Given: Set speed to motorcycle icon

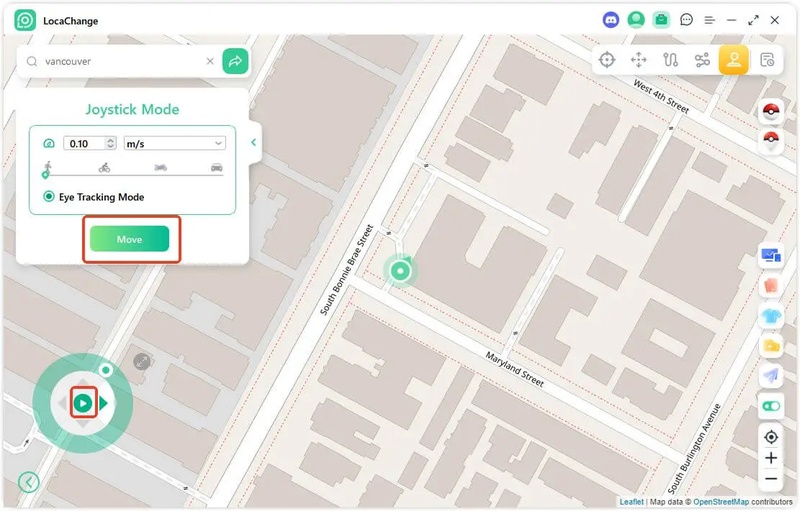Looking at the screenshot, I should click(x=161, y=167).
